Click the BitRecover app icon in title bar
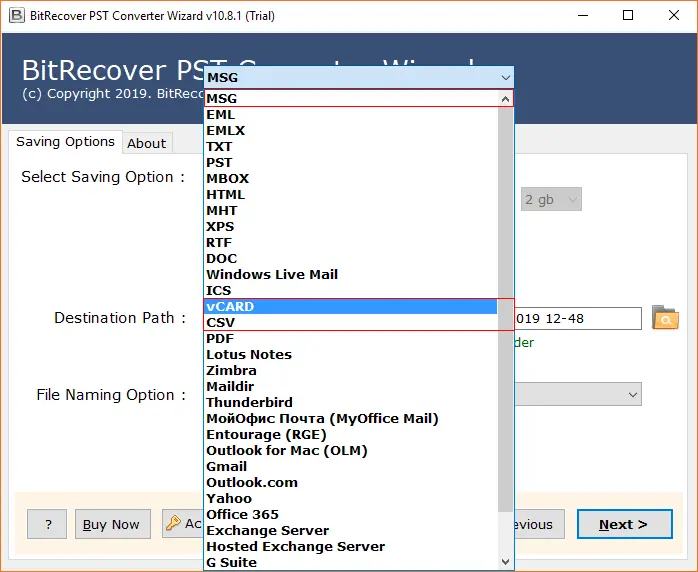 14,15
